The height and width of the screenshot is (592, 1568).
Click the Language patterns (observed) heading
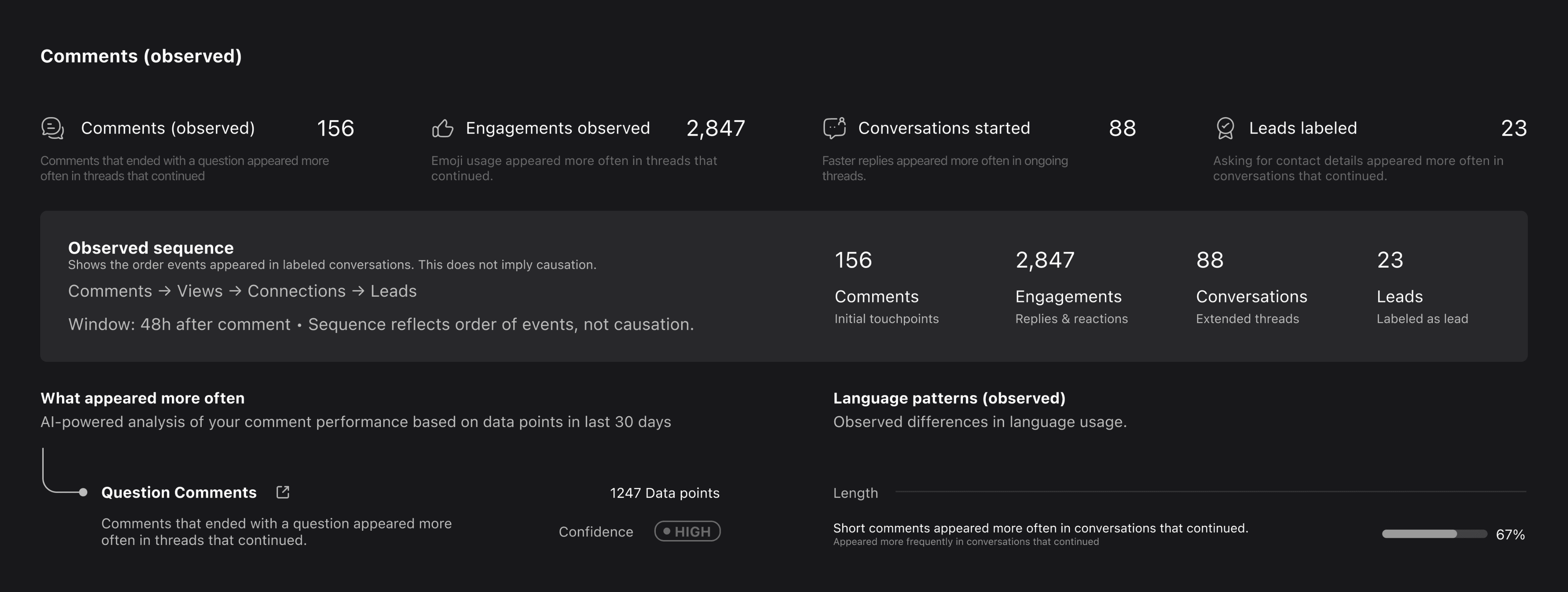(949, 398)
